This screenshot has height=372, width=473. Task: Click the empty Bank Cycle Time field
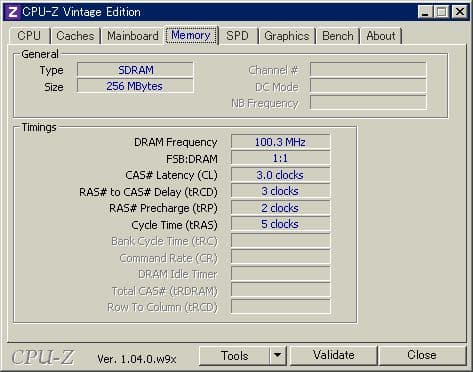(x=280, y=241)
